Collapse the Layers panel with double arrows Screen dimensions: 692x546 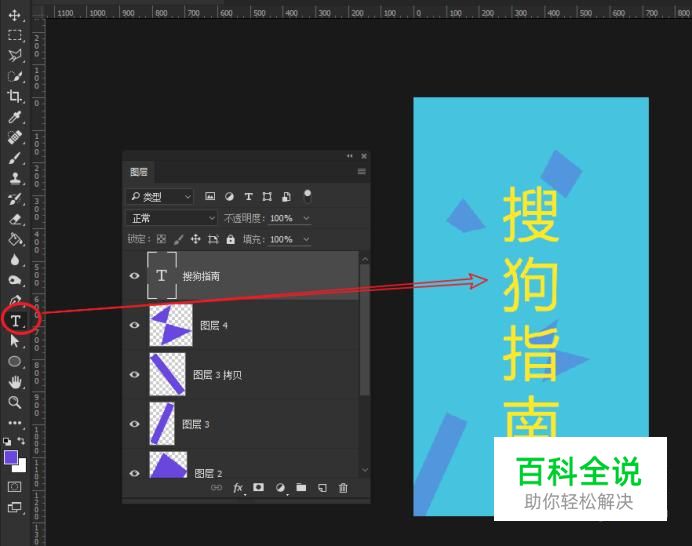[x=350, y=156]
